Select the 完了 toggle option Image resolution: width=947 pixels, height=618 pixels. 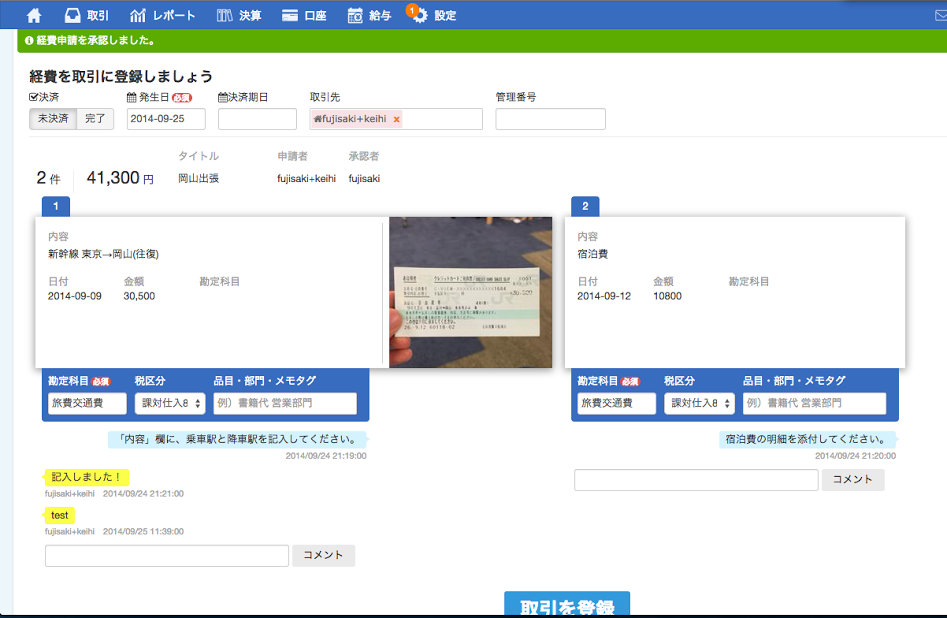point(95,119)
